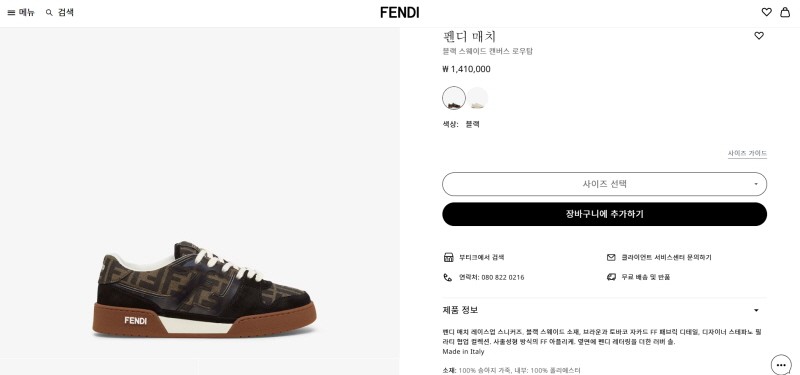Click the 메뉴 label in header

(27, 13)
